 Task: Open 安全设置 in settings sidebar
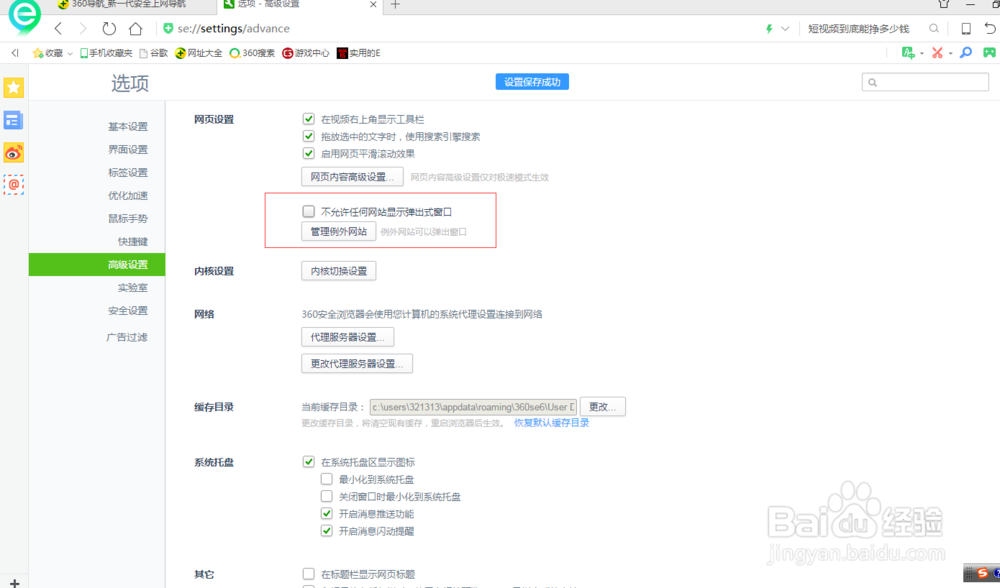128,310
